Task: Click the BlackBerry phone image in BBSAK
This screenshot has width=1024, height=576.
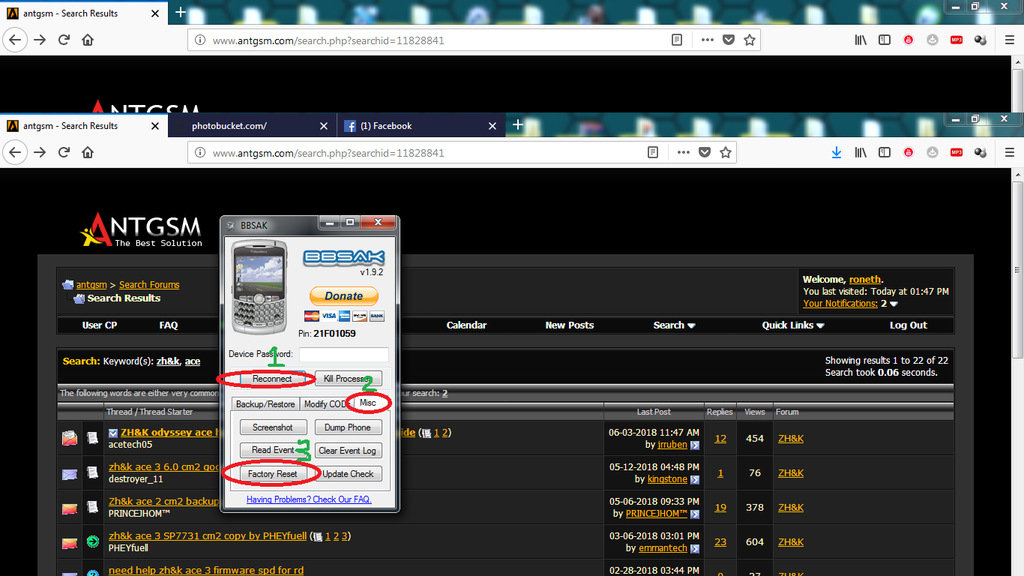Action: coord(259,287)
